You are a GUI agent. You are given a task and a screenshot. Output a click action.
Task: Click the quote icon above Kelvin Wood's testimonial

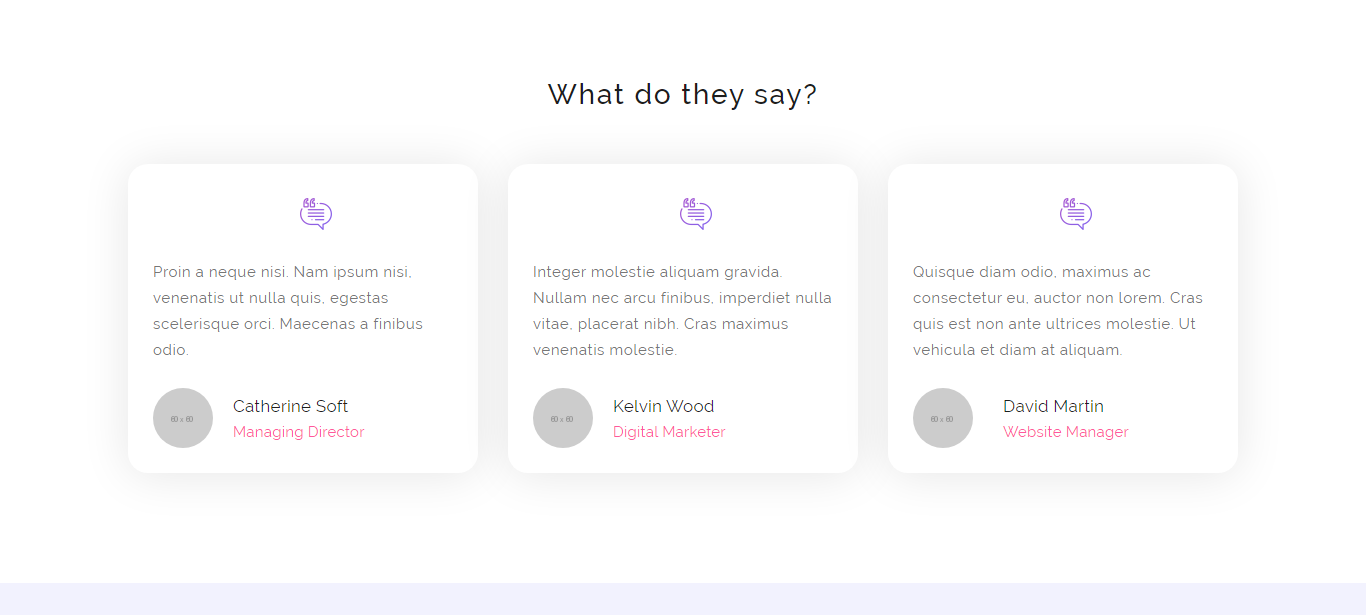(x=696, y=214)
